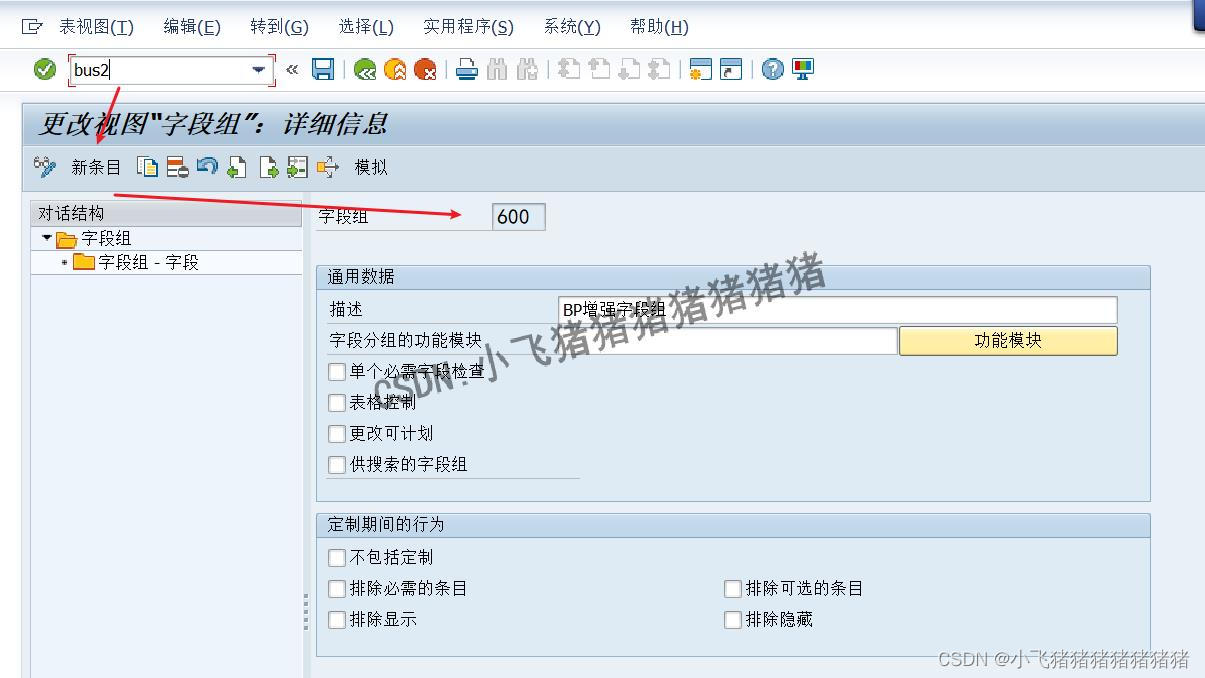Enable 供搜索的字段组 checkbox
Image resolution: width=1205 pixels, height=678 pixels.
337,465
